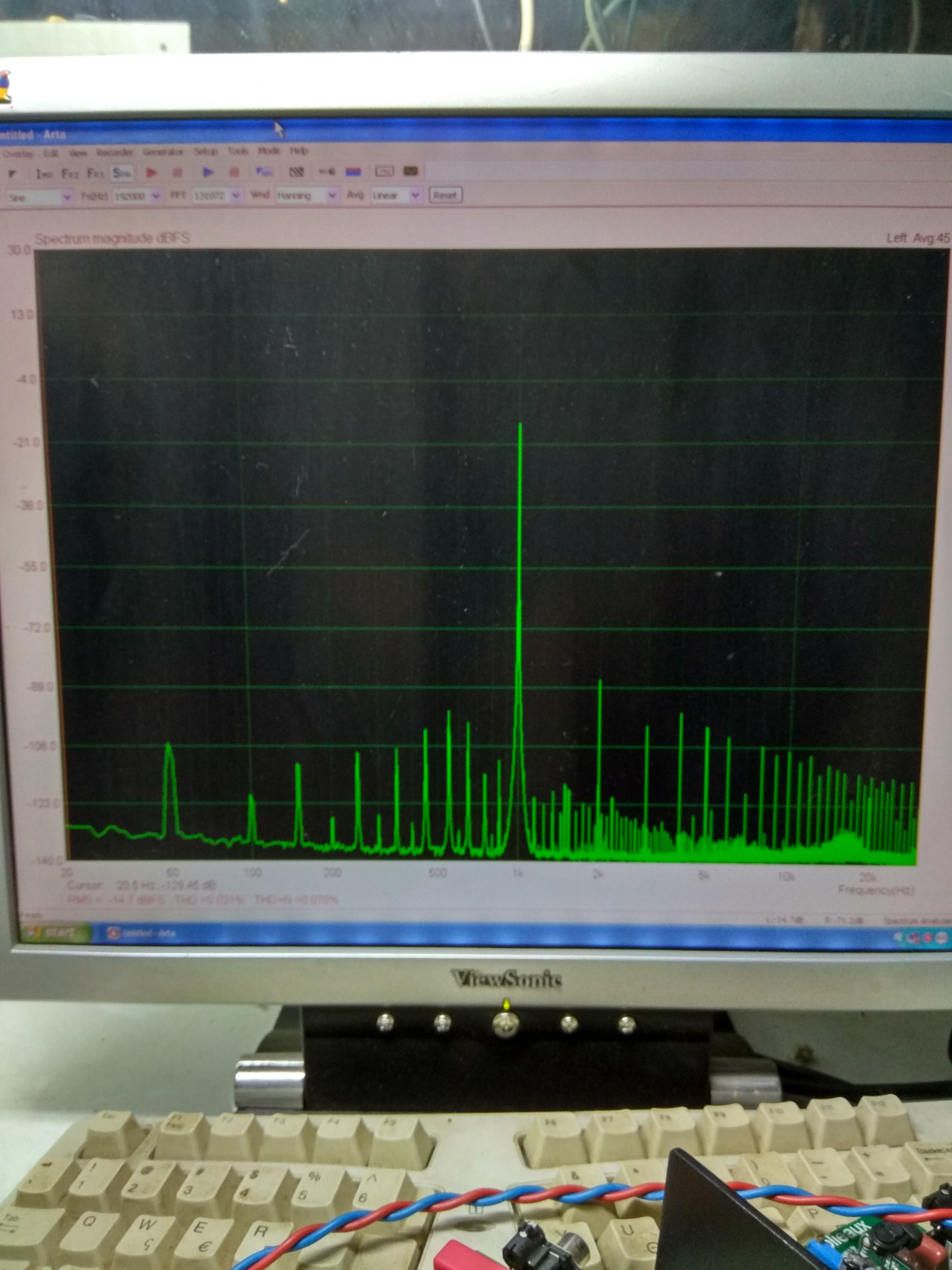Click the 'Left Avg 45' label
This screenshot has height=1270, width=952.
coord(918,238)
